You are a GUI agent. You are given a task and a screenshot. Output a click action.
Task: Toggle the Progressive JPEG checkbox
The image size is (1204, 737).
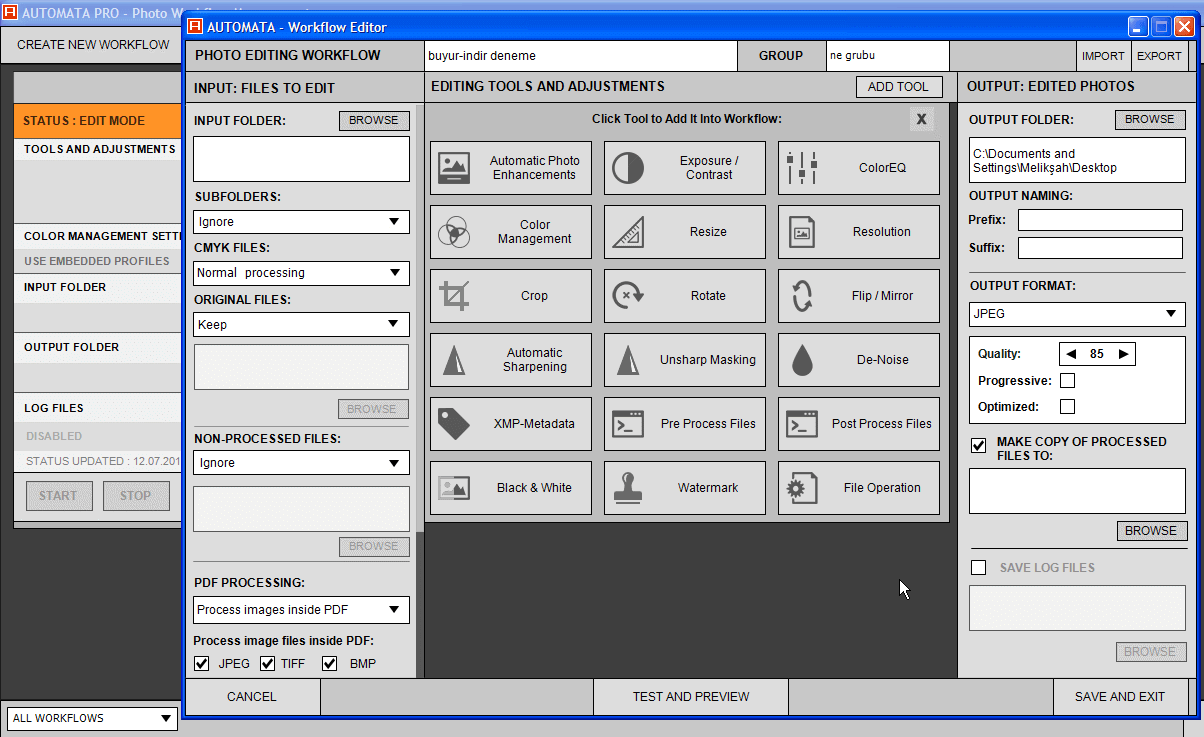1067,381
